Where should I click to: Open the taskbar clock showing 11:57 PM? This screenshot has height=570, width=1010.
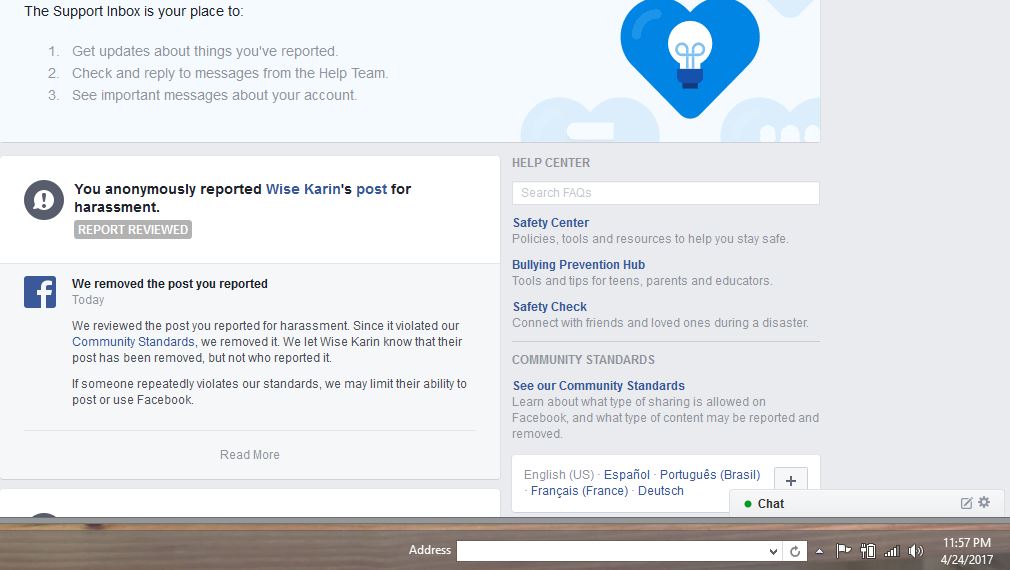click(x=967, y=551)
